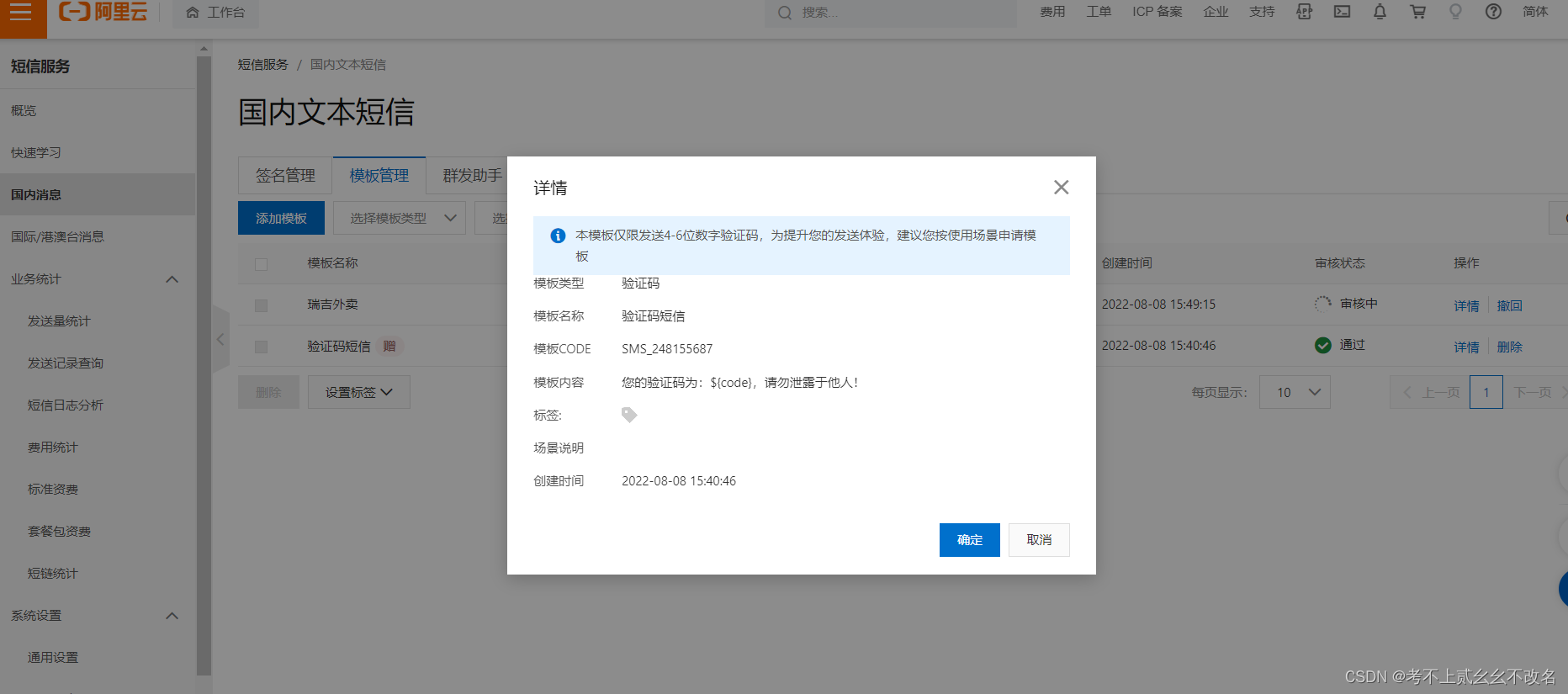Open the 费用 menu
This screenshot has height=694, width=1568.
click(x=1052, y=12)
